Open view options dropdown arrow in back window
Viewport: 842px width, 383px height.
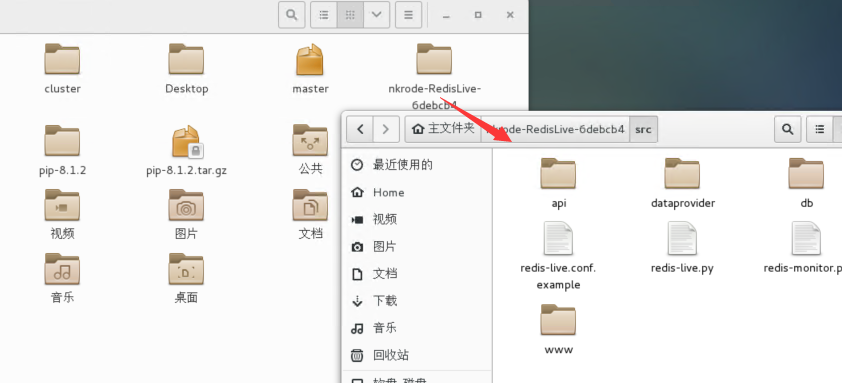pyautogui.click(x=376, y=15)
